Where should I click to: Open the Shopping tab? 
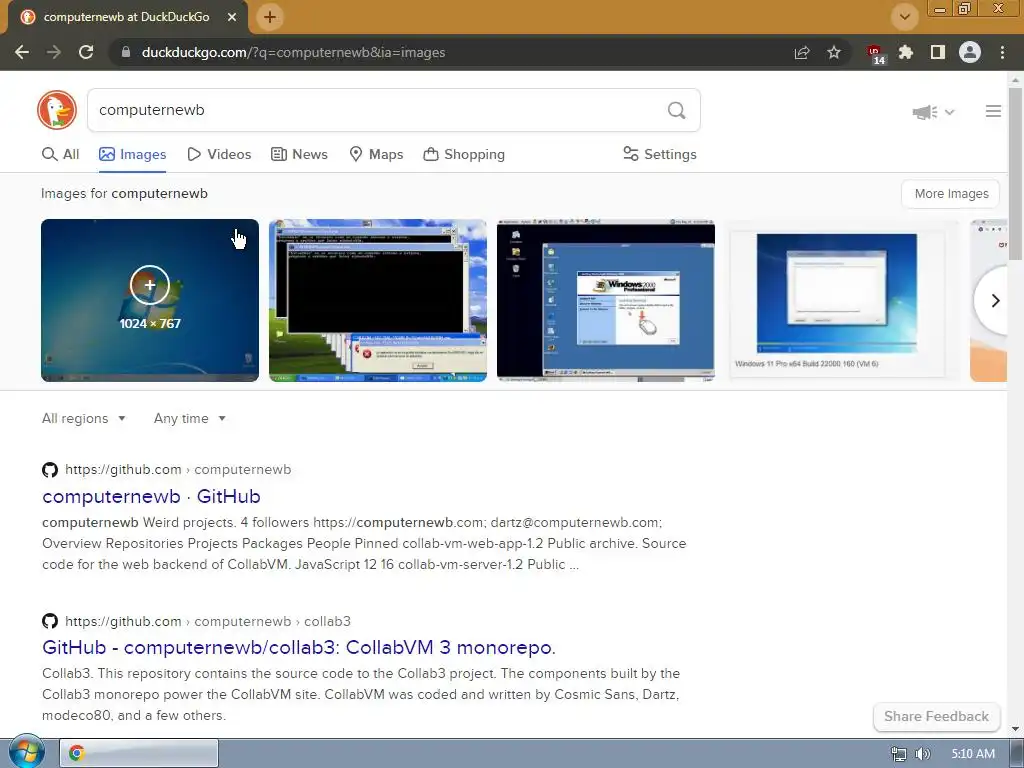tap(464, 154)
